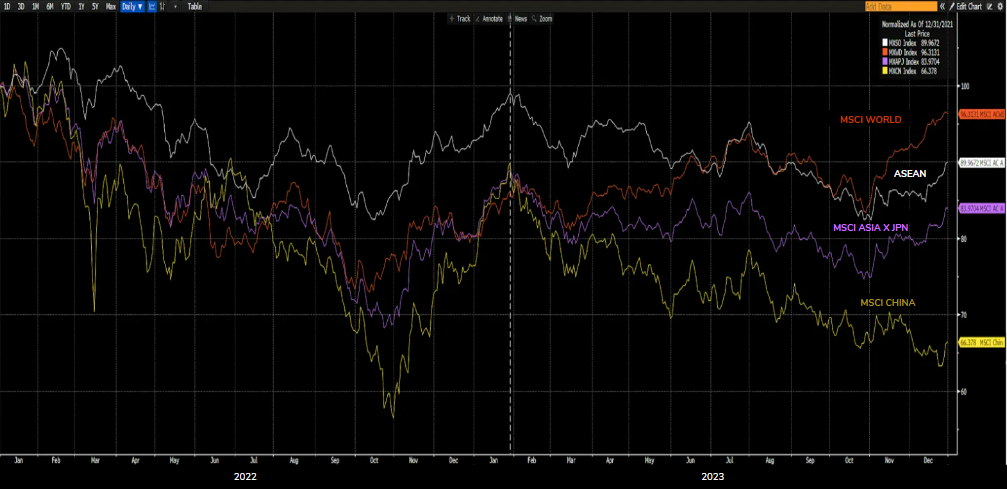1007x489 pixels.
Task: Click the 100 y-axis value
Action: pos(965,86)
